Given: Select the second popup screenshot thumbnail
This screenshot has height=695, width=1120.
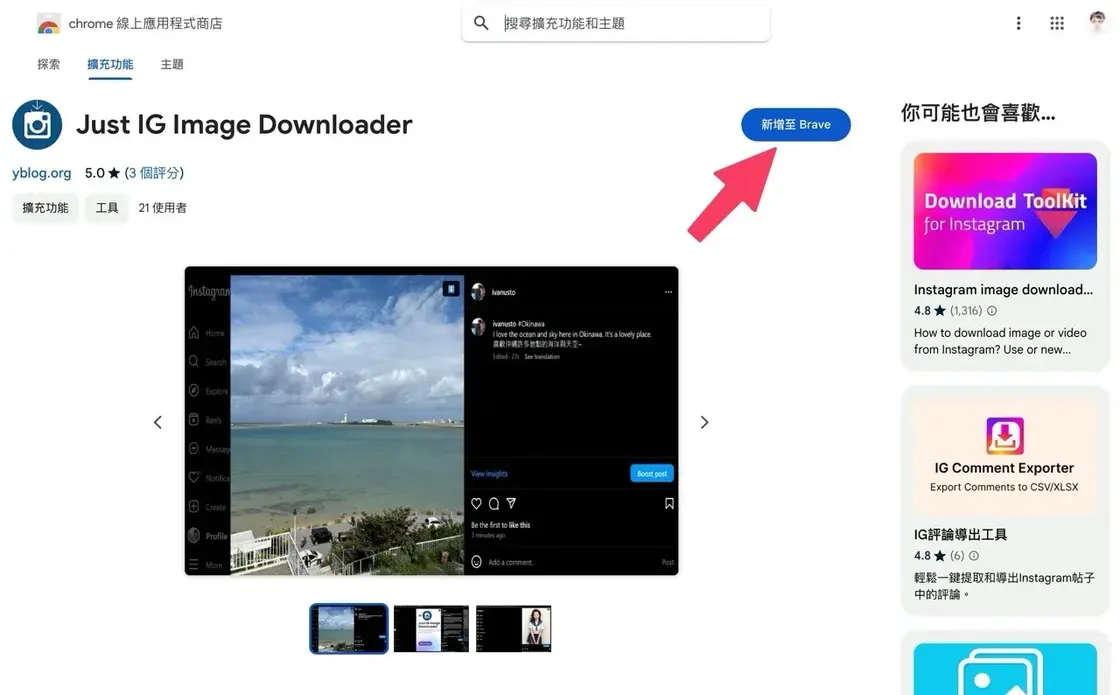Looking at the screenshot, I should pyautogui.click(x=431, y=629).
